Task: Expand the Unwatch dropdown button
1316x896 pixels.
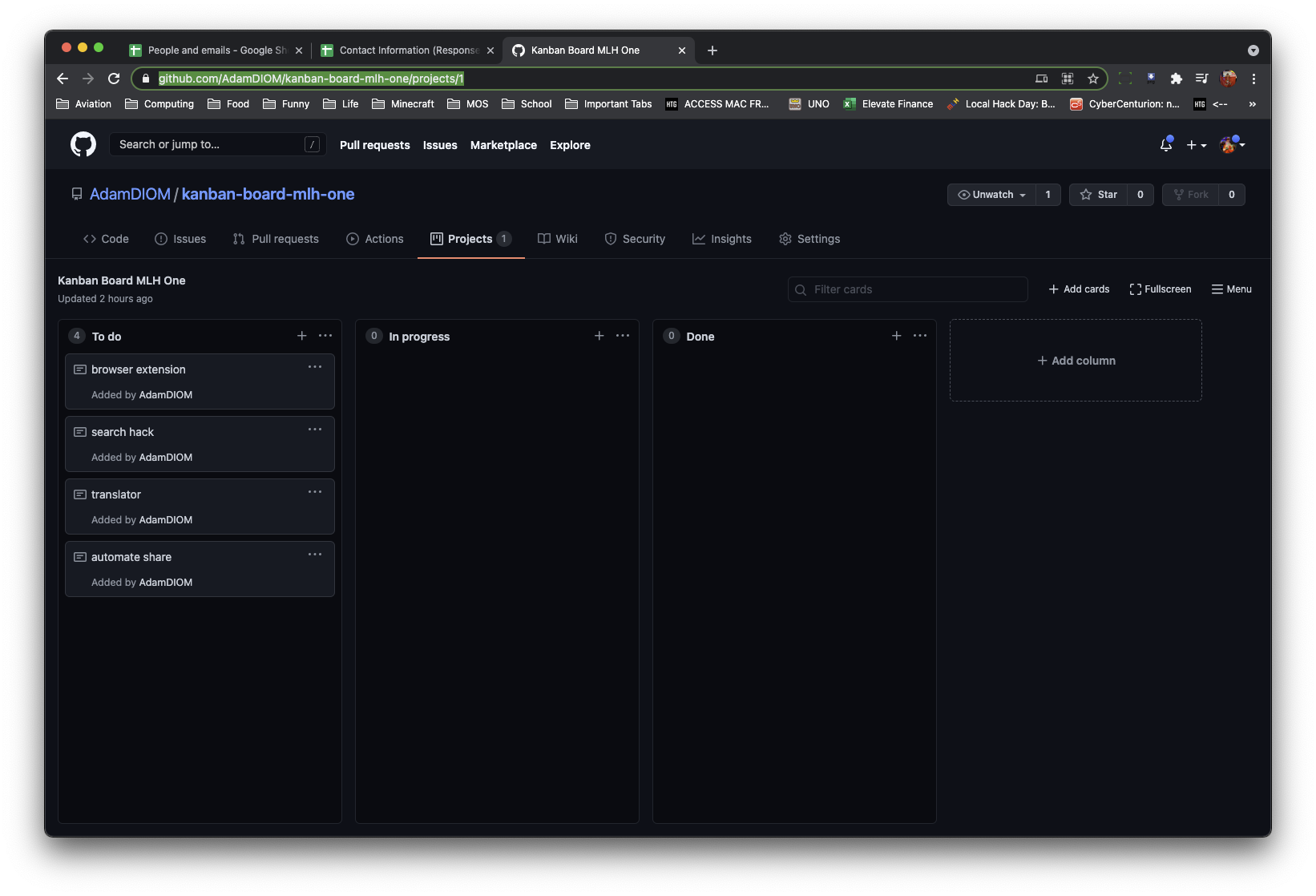Action: pyautogui.click(x=991, y=195)
